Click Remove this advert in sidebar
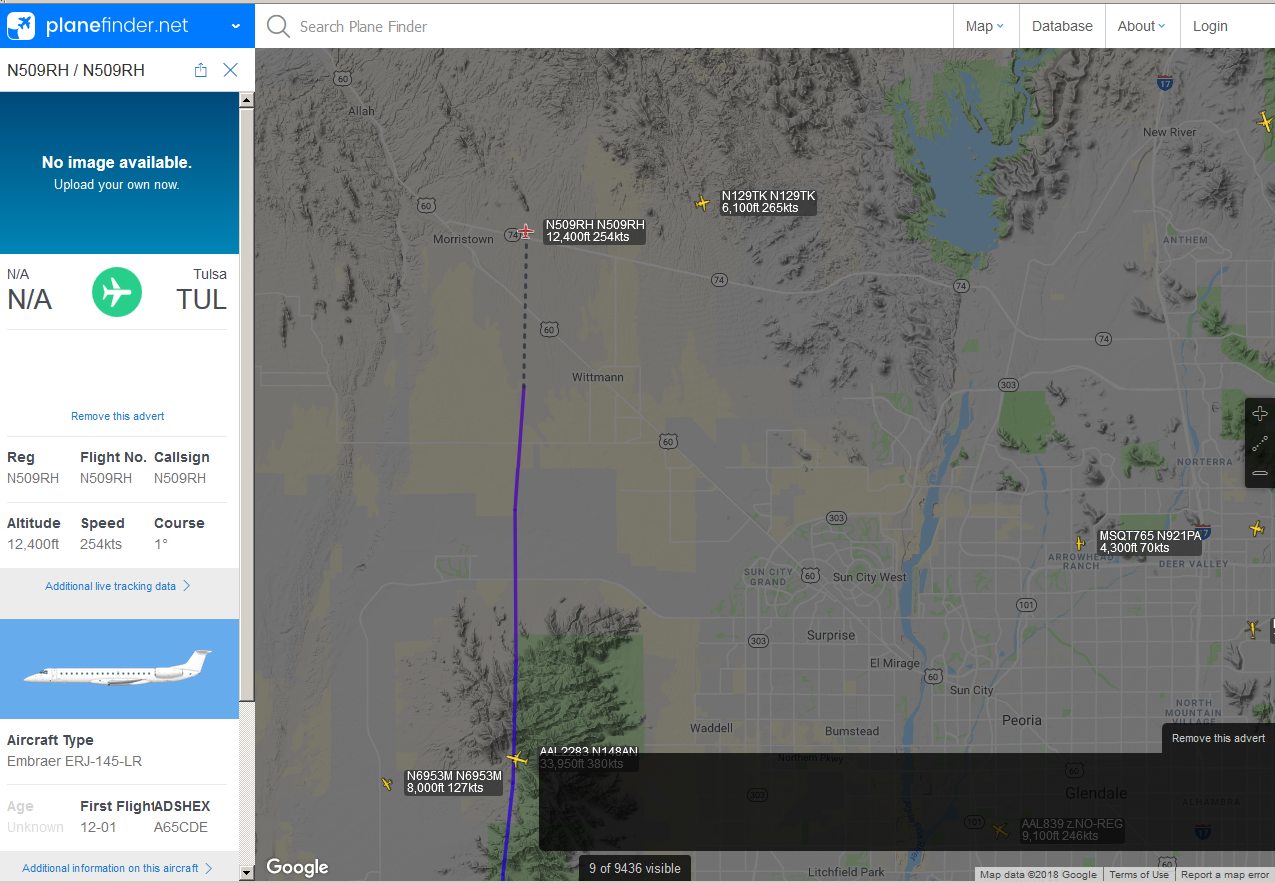Screen dimensions: 1275x883 tap(117, 416)
